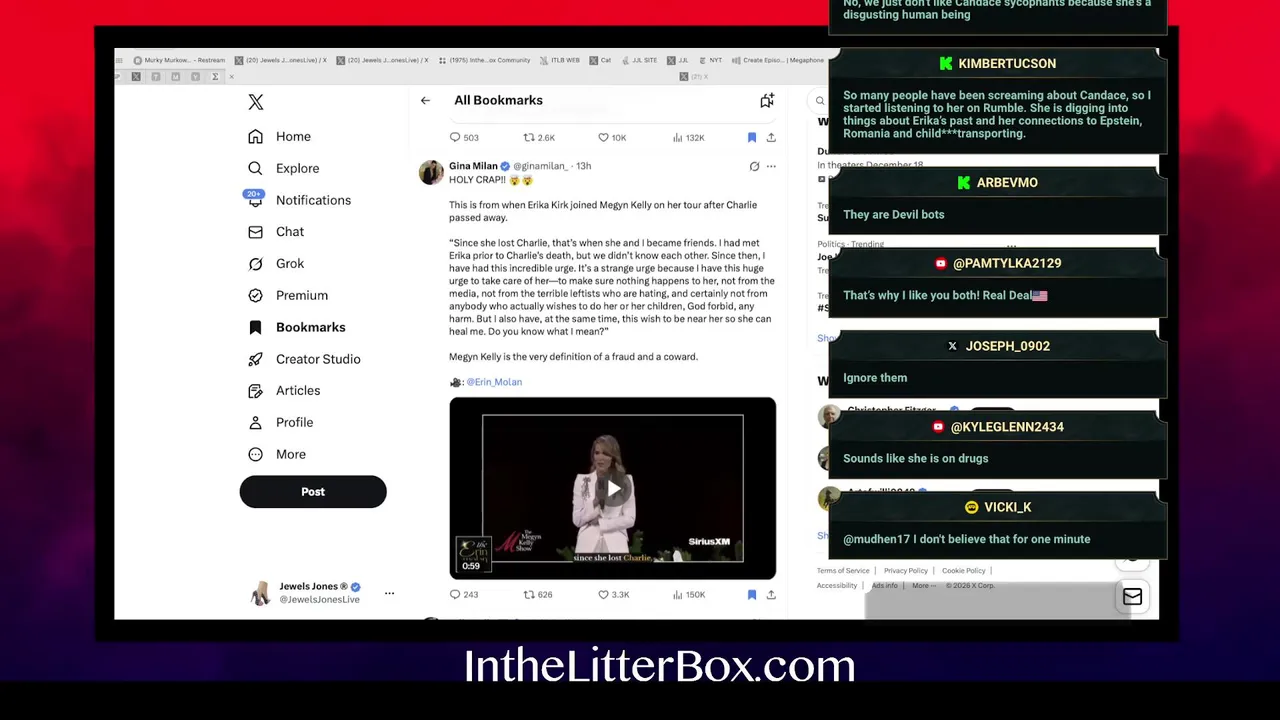The image size is (1280, 720).
Task: Repost Gina Milan's post with 626 reposts
Action: click(x=538, y=594)
